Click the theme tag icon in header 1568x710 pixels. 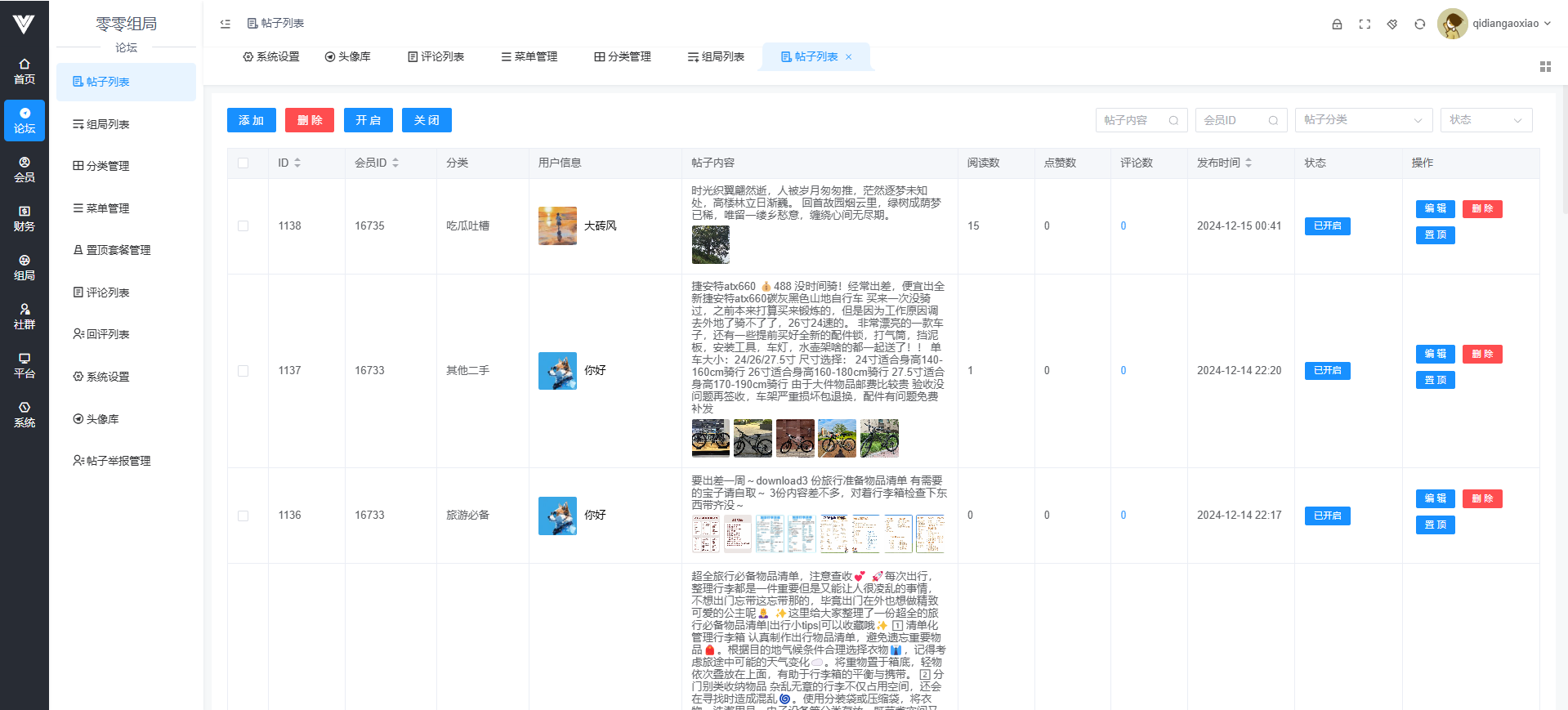pyautogui.click(x=1392, y=25)
